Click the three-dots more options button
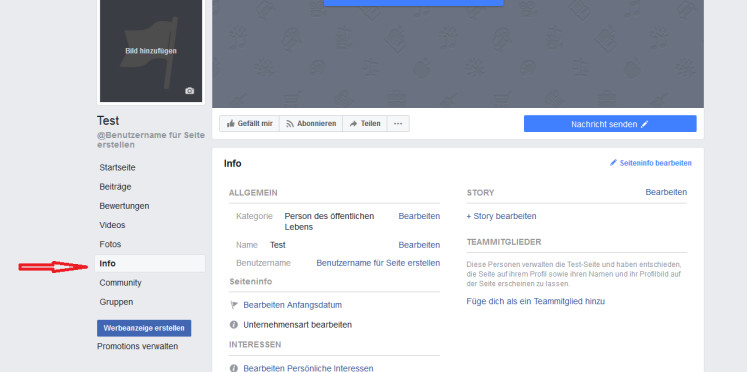Viewport: 747px width, 372px height. point(398,123)
